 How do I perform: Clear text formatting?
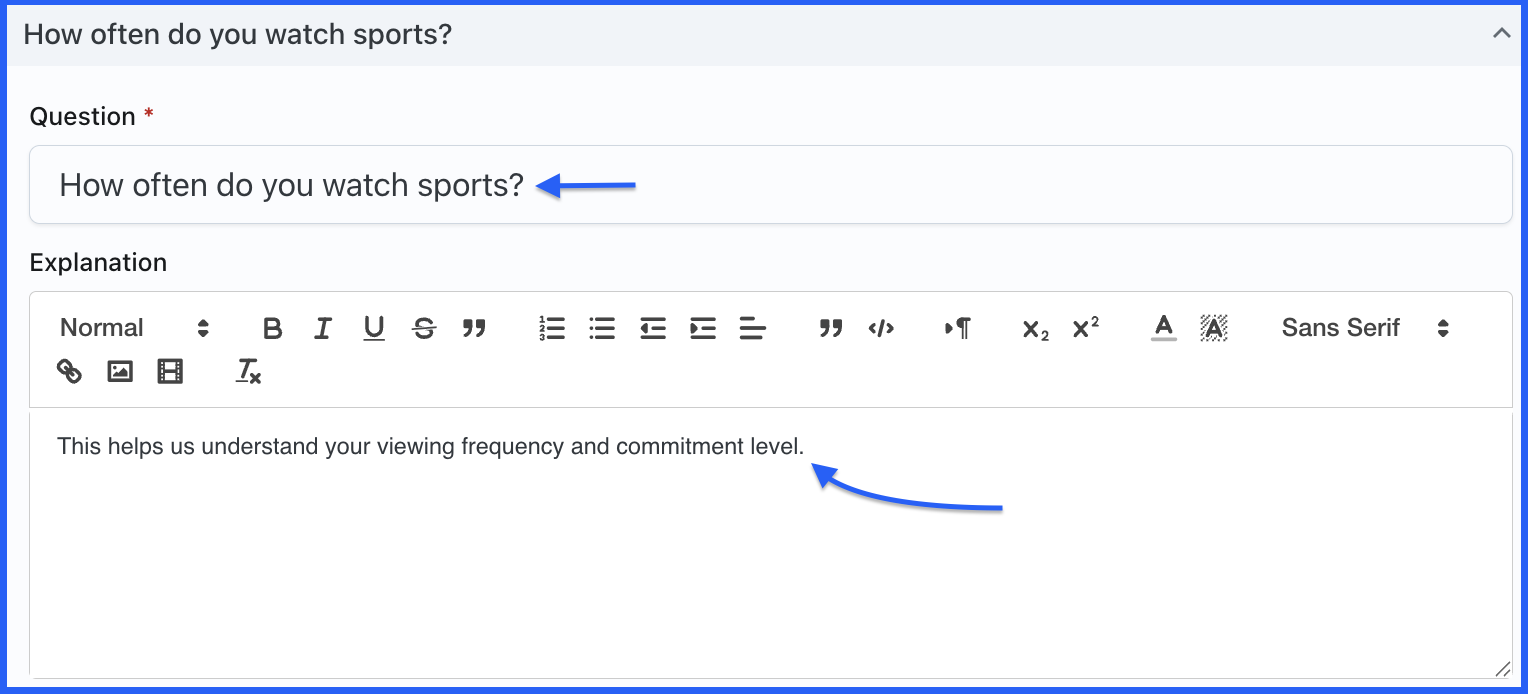(248, 372)
